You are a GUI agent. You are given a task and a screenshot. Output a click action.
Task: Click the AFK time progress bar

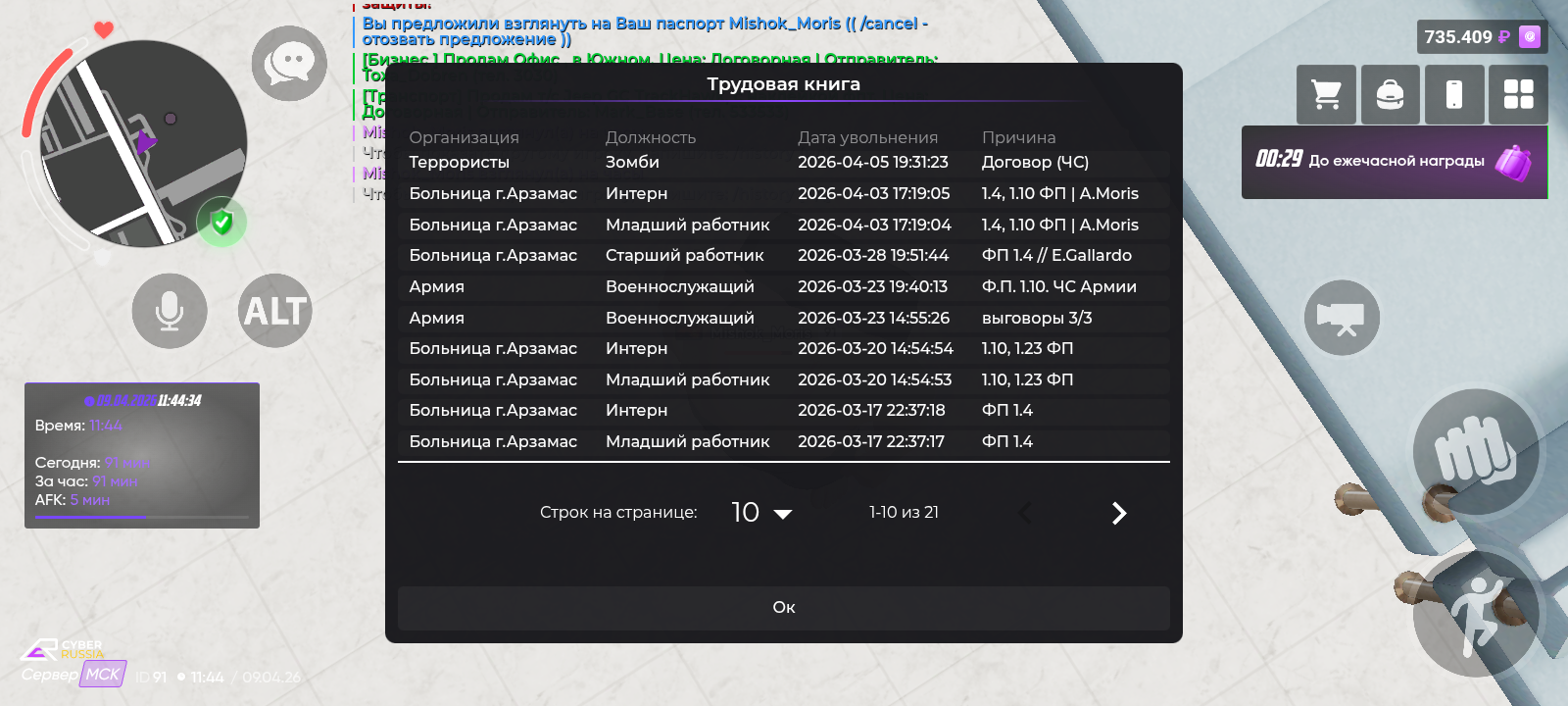[x=141, y=517]
